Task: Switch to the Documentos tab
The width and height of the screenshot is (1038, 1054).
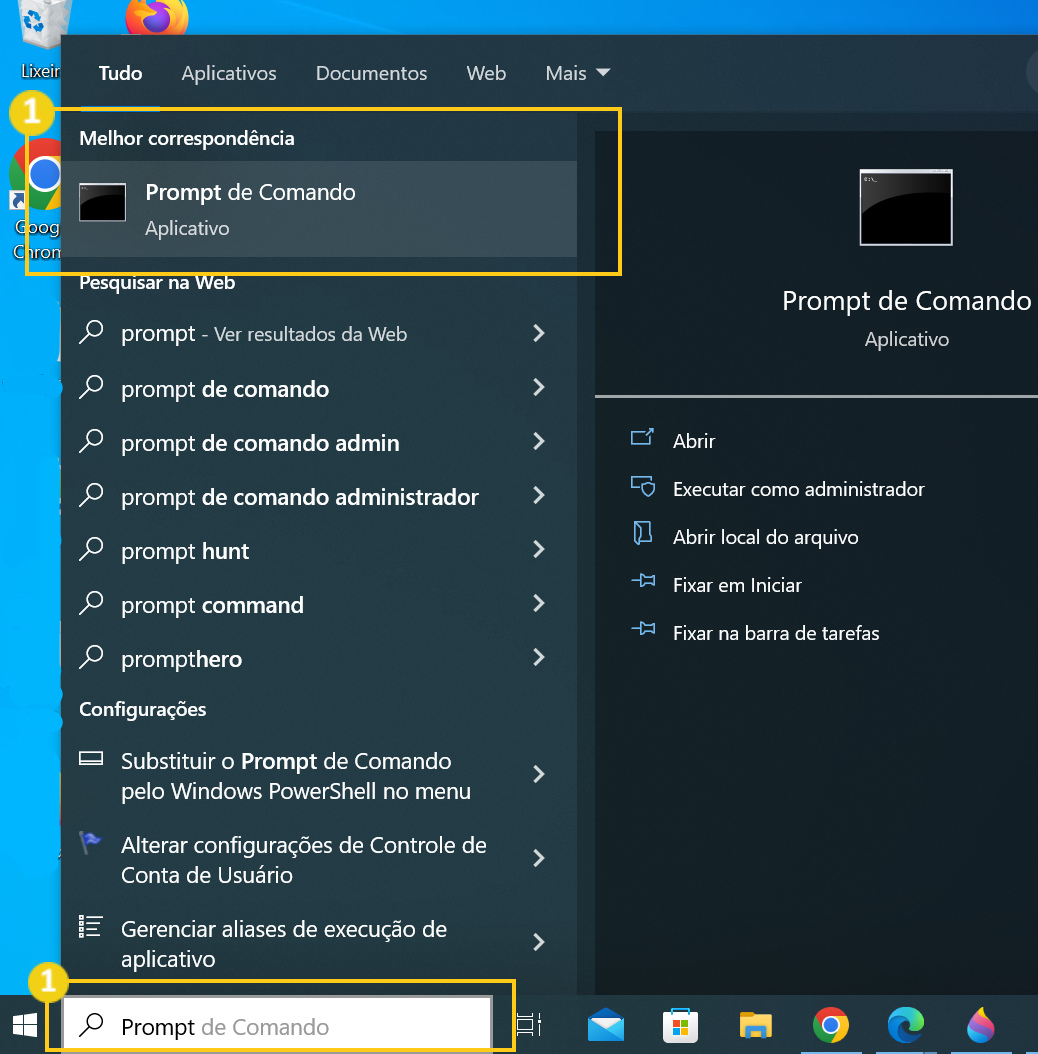Action: point(371,73)
